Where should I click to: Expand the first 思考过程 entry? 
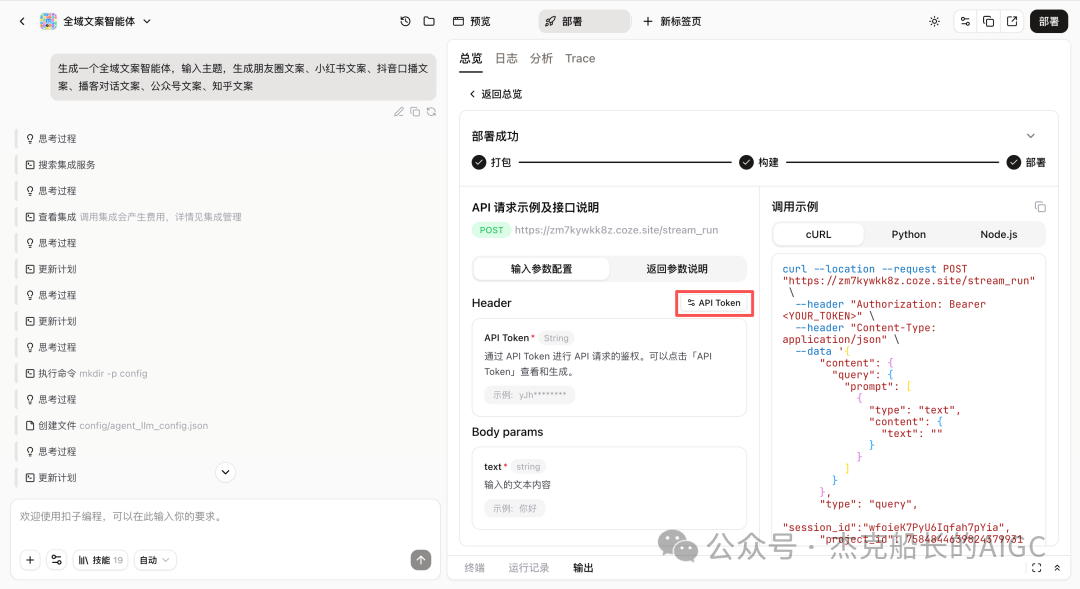(x=51, y=138)
